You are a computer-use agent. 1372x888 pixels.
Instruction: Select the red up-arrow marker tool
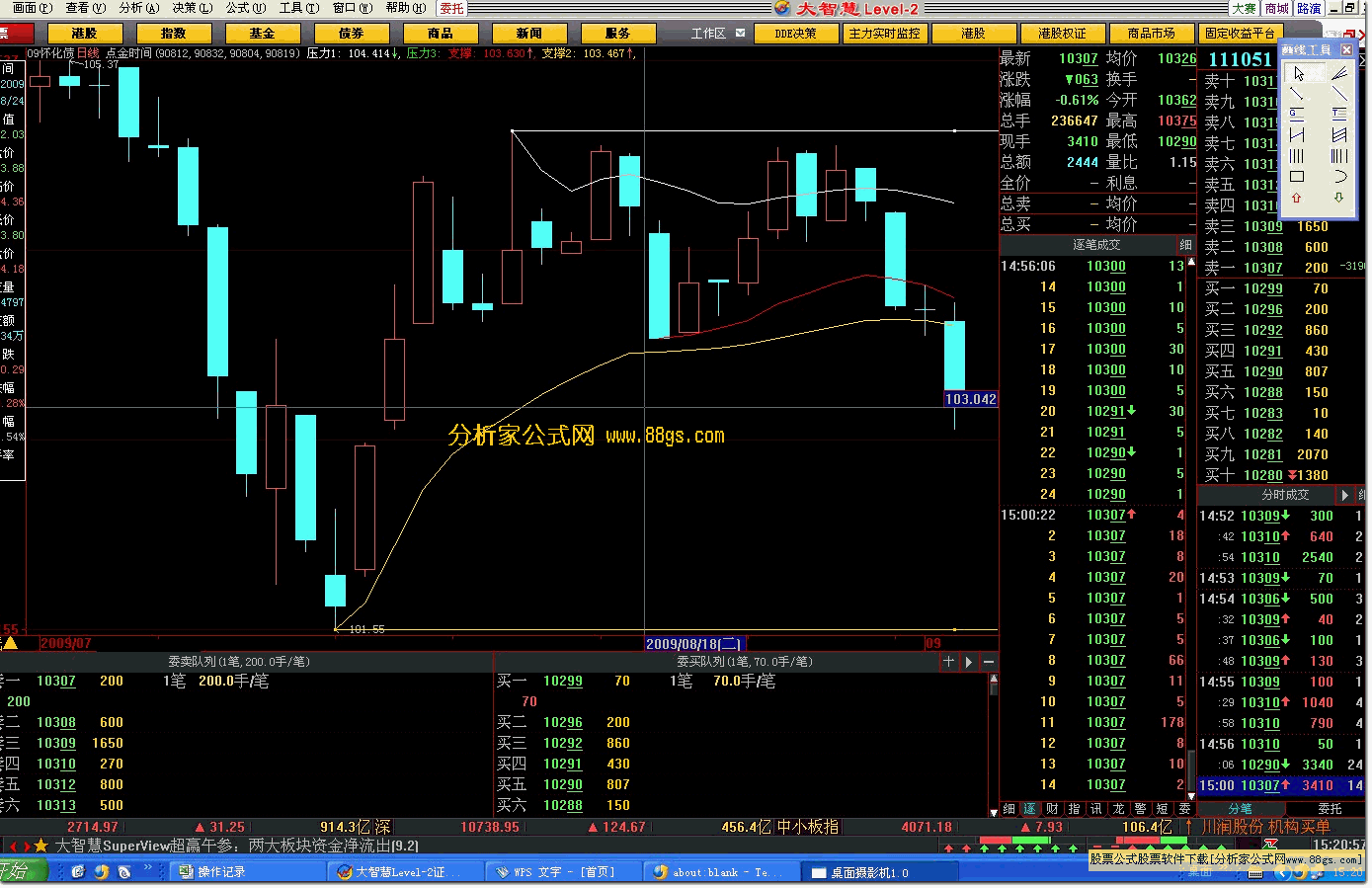(x=1298, y=198)
